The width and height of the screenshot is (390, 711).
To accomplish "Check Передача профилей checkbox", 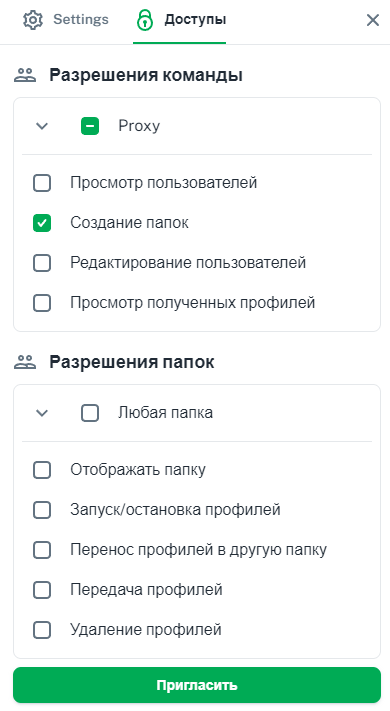I will pos(42,590).
